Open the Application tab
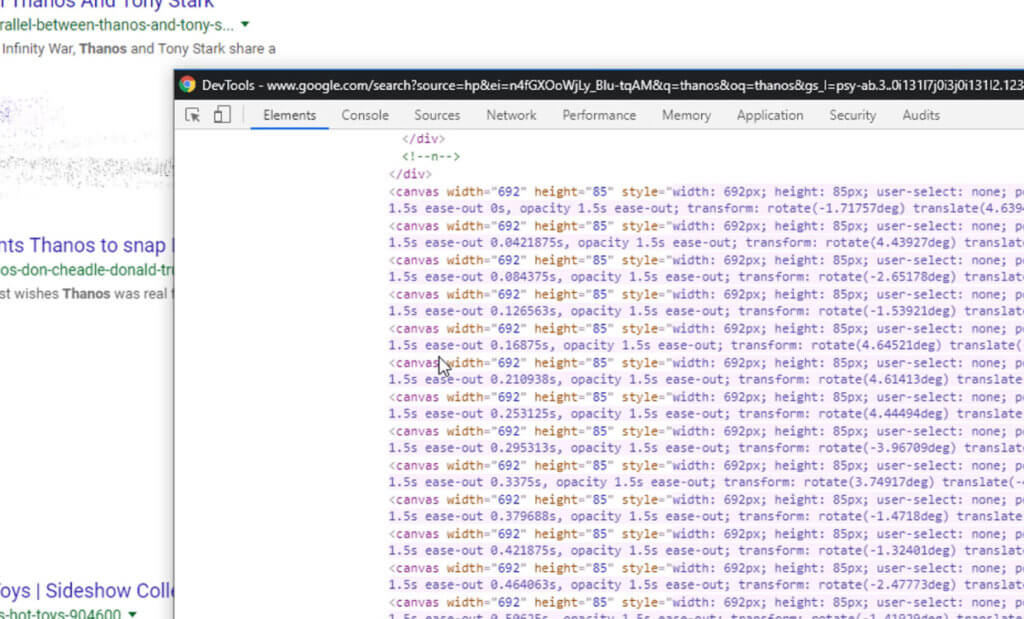This screenshot has height=619, width=1024. tap(770, 115)
